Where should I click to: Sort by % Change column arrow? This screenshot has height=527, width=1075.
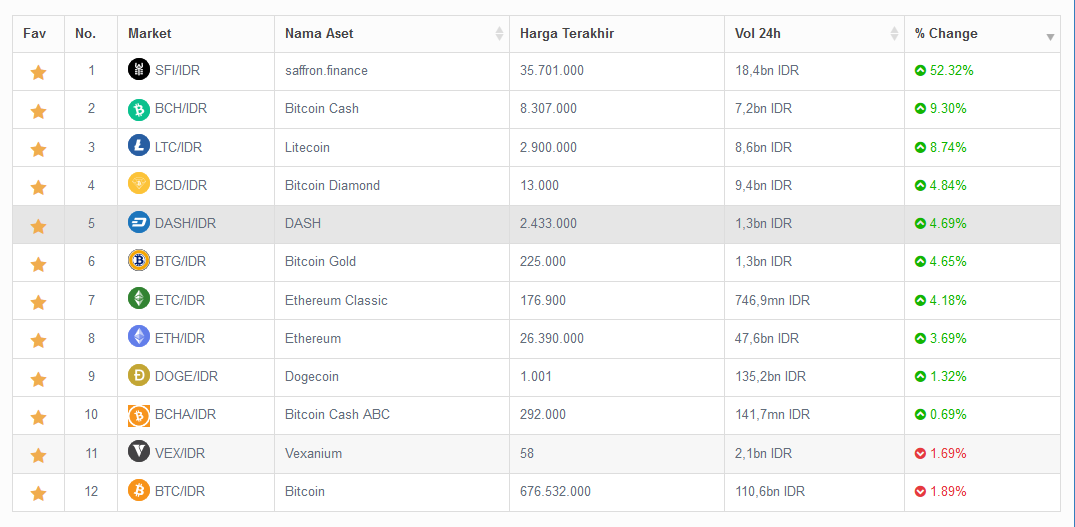click(x=1050, y=36)
